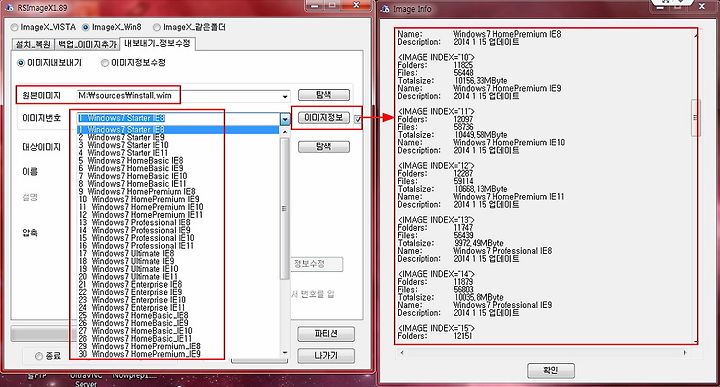
Task: Click '<IMAGE INDEX="11">' line in Image Info
Action: click(436, 112)
